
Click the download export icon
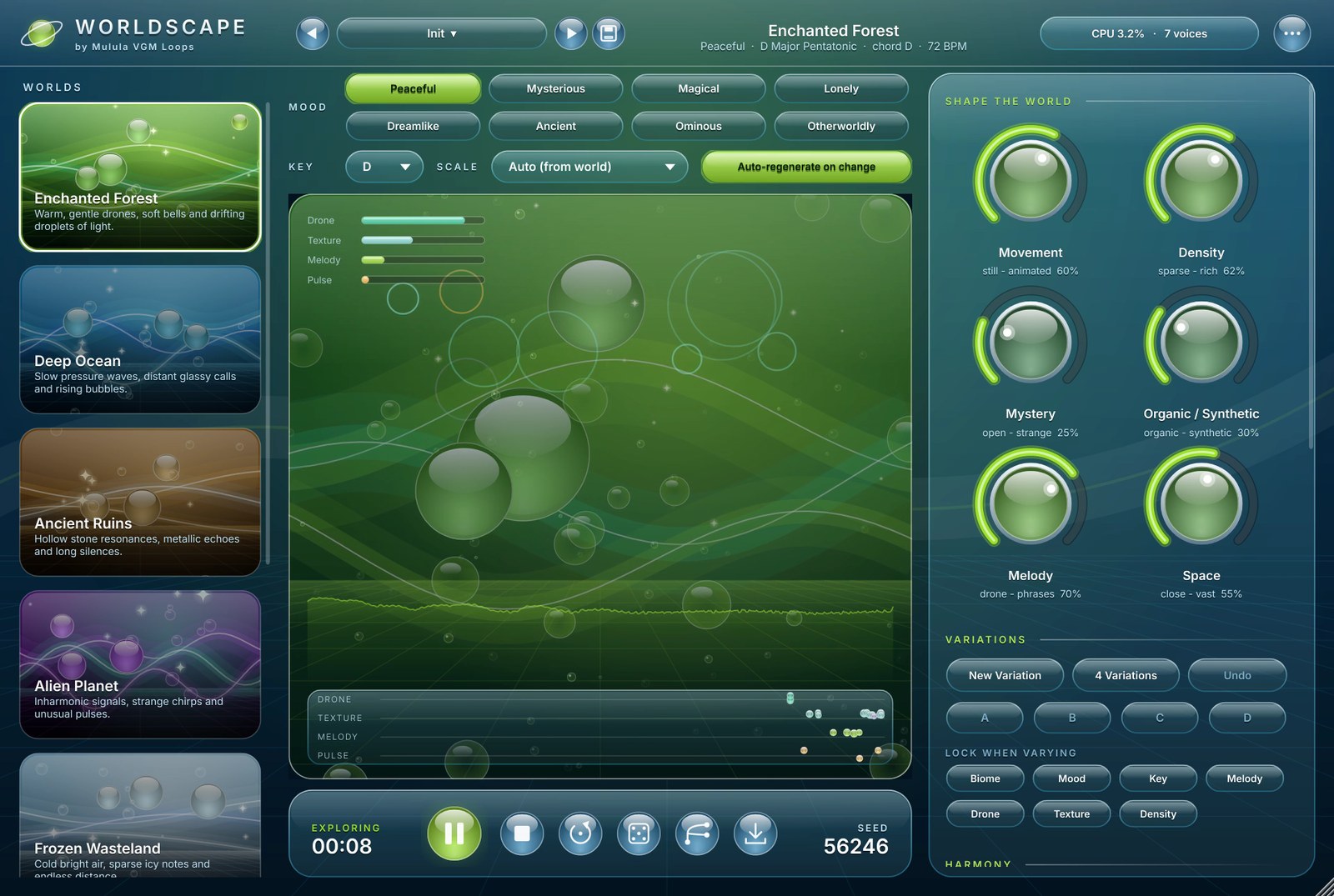[x=755, y=833]
